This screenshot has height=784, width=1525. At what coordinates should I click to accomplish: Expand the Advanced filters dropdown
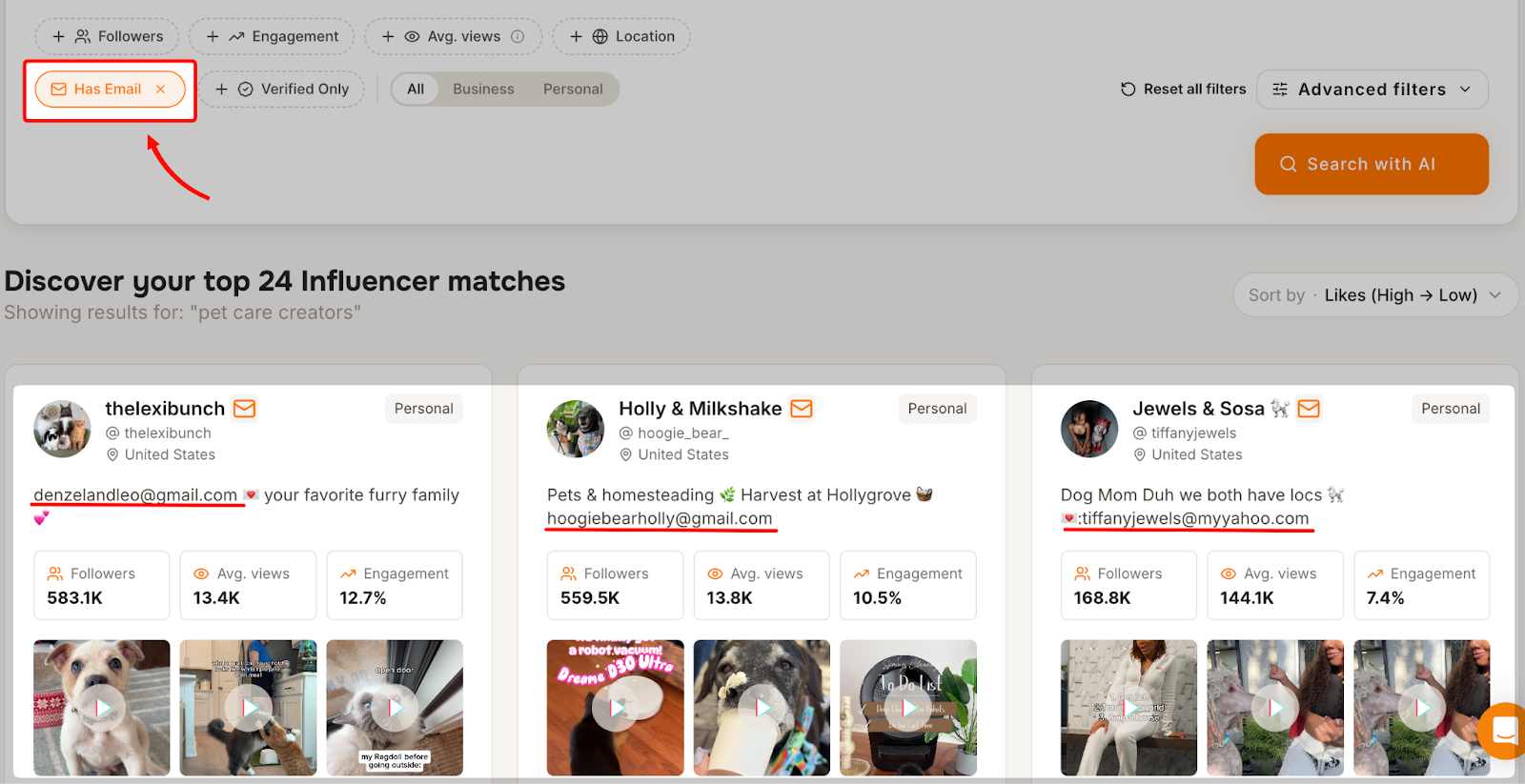point(1372,90)
